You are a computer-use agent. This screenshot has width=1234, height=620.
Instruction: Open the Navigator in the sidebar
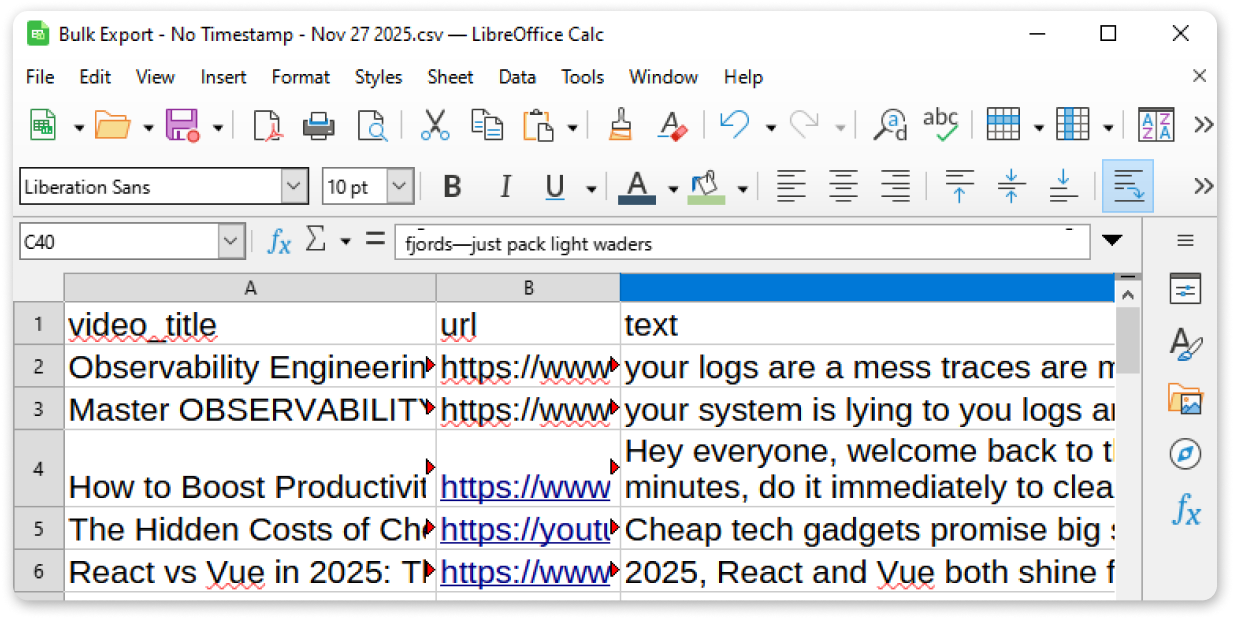(1185, 453)
